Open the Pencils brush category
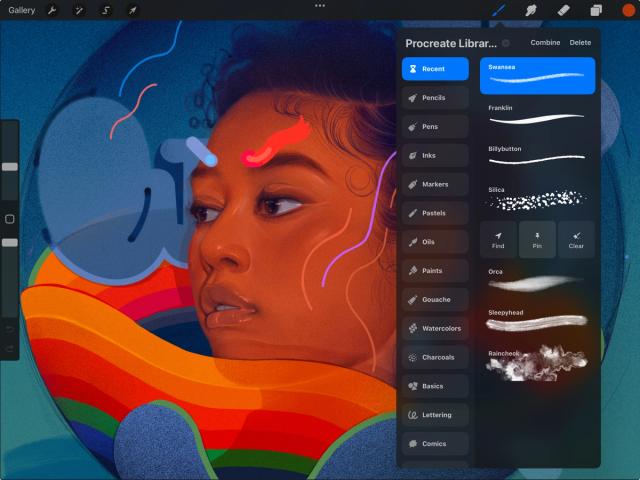The height and width of the screenshot is (480, 640). (x=435, y=98)
